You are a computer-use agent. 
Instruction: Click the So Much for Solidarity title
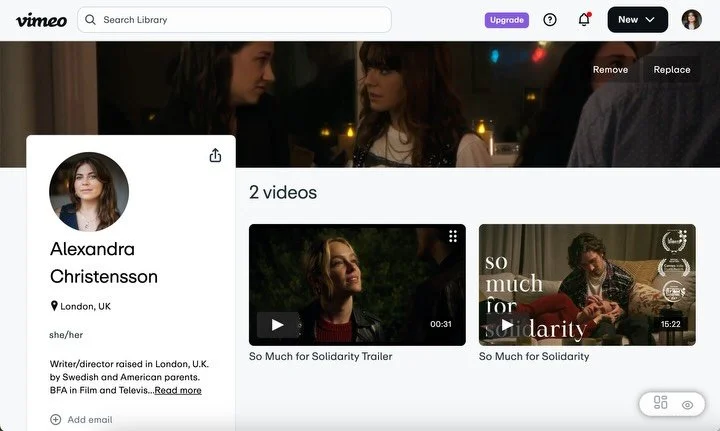[x=534, y=357]
